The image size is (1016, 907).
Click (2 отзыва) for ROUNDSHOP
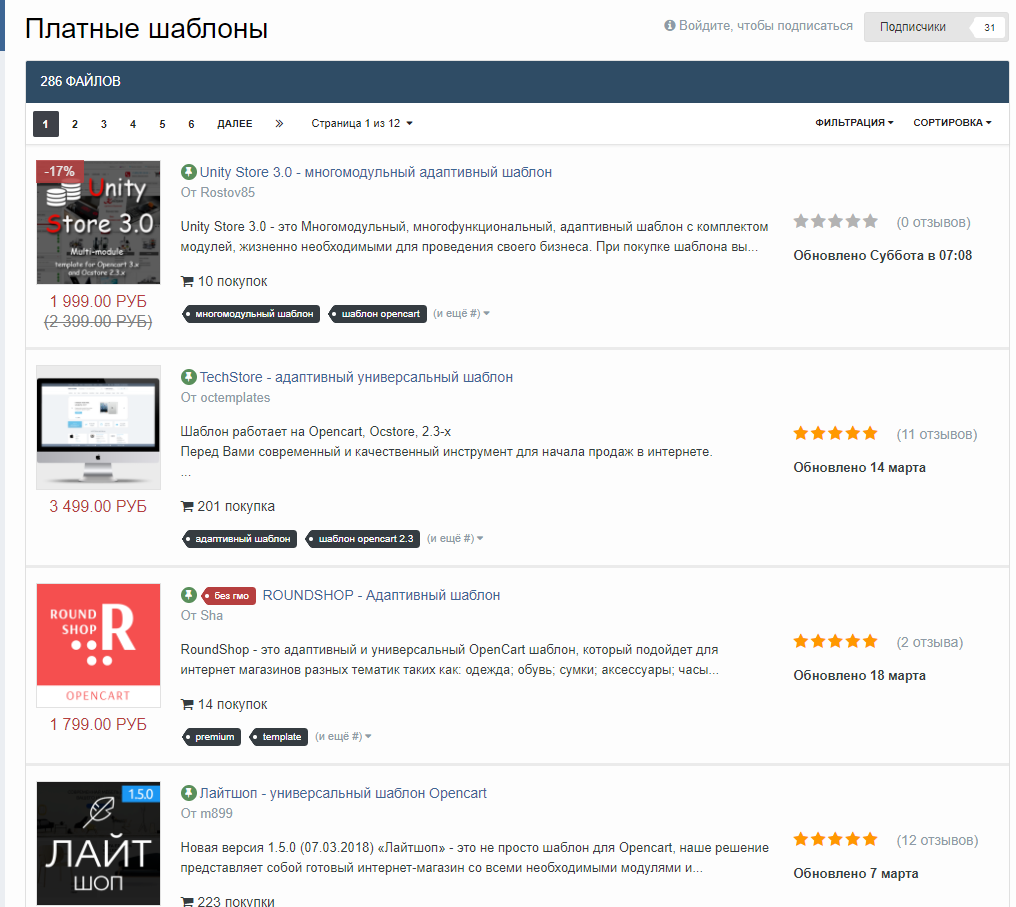930,642
